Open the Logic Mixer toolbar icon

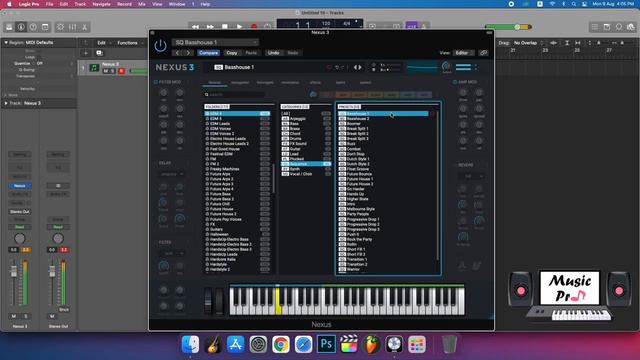click(x=73, y=27)
